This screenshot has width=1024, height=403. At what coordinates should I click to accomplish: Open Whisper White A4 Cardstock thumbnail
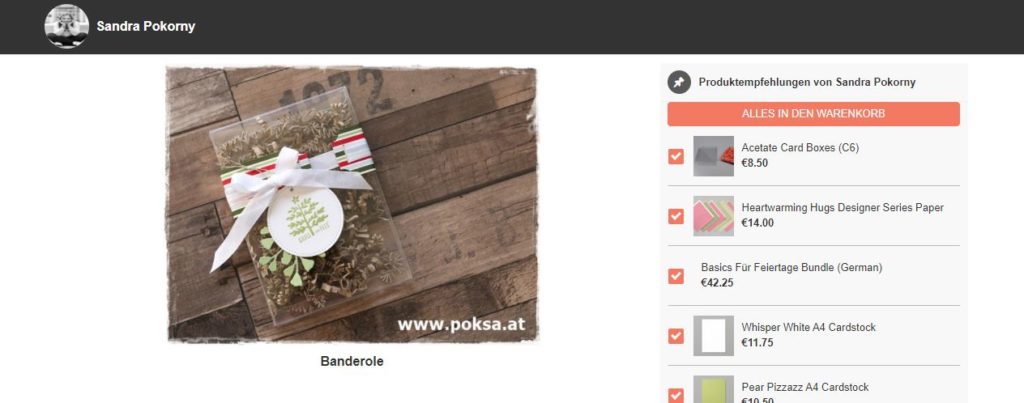pyautogui.click(x=713, y=336)
